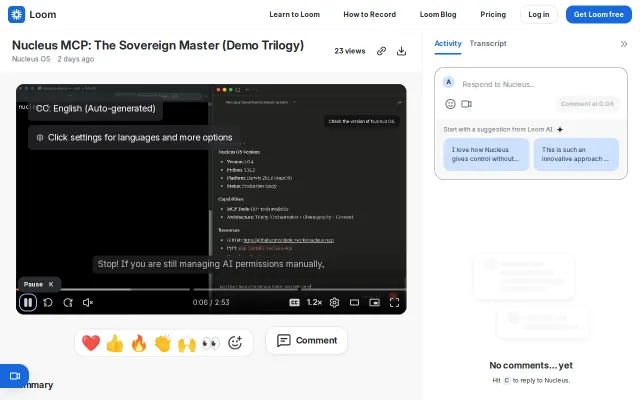
Task: Seek on the video progress bar
Action: tap(211, 289)
